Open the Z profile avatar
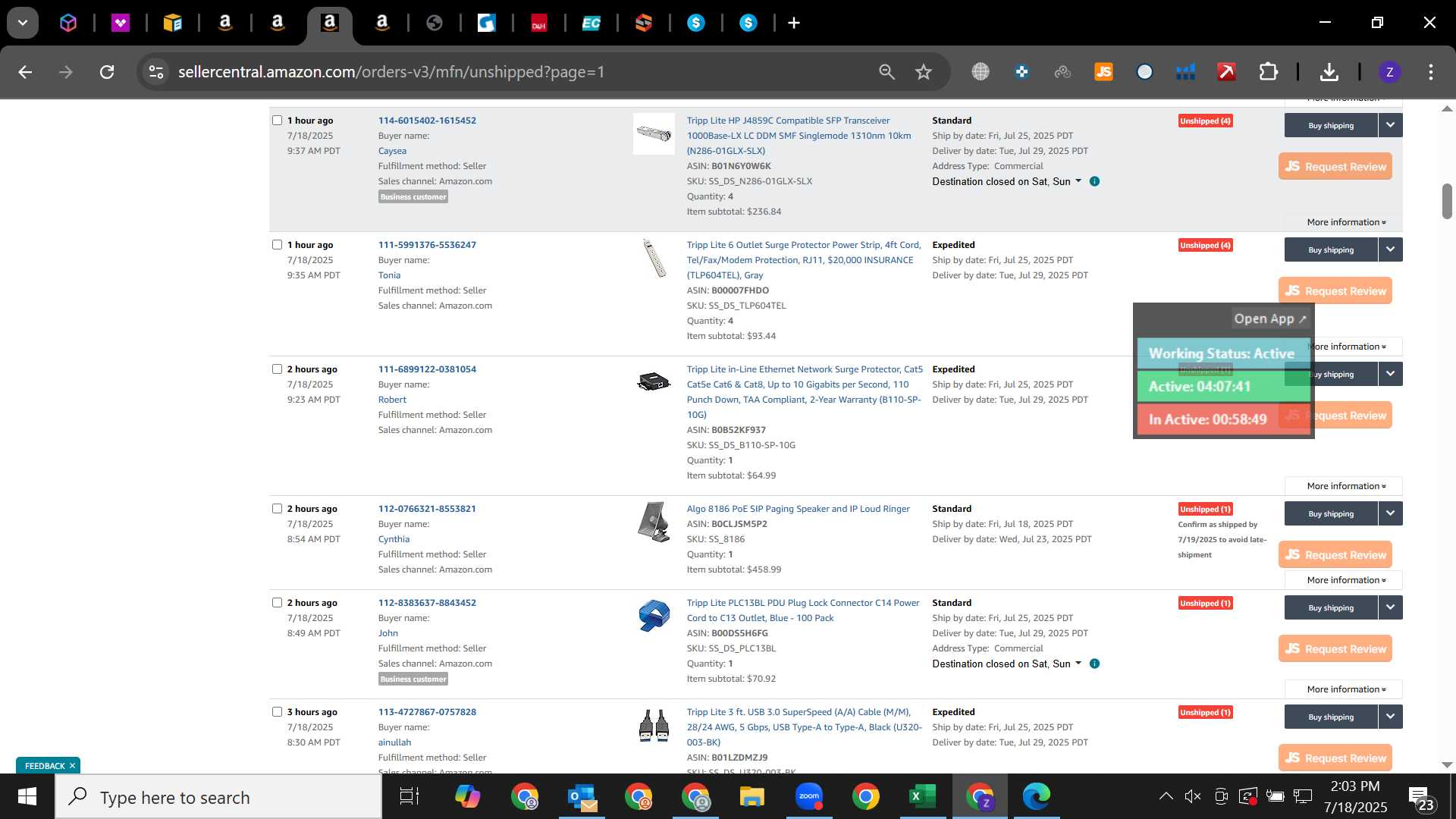1456x819 pixels. pos(1389,72)
